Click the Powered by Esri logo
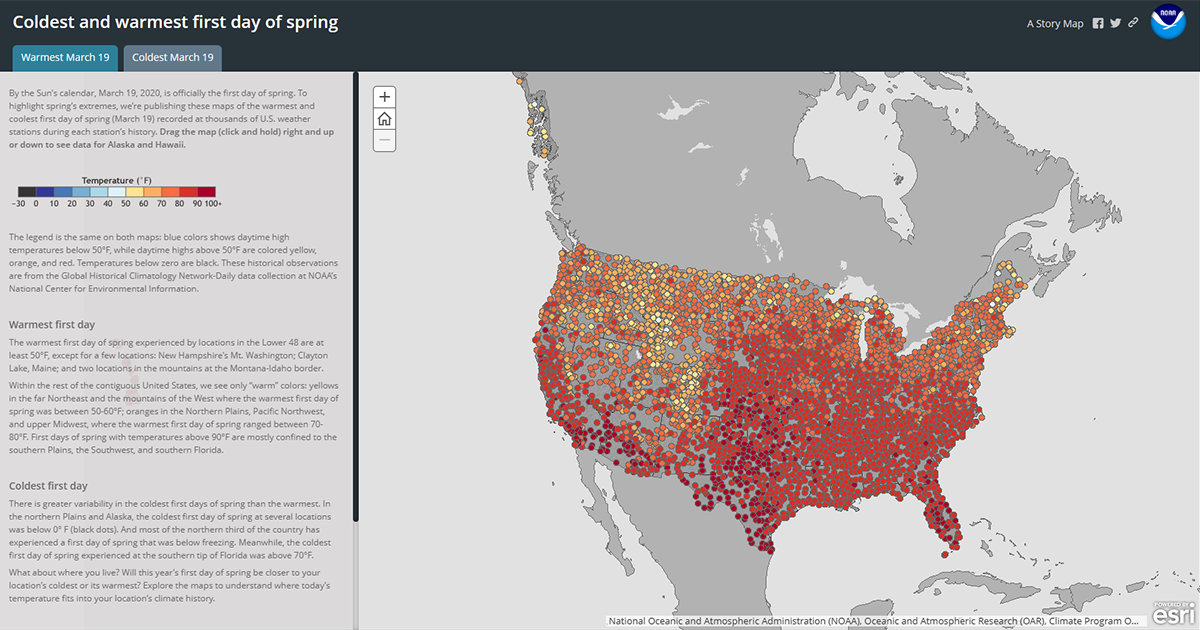 click(1174, 616)
